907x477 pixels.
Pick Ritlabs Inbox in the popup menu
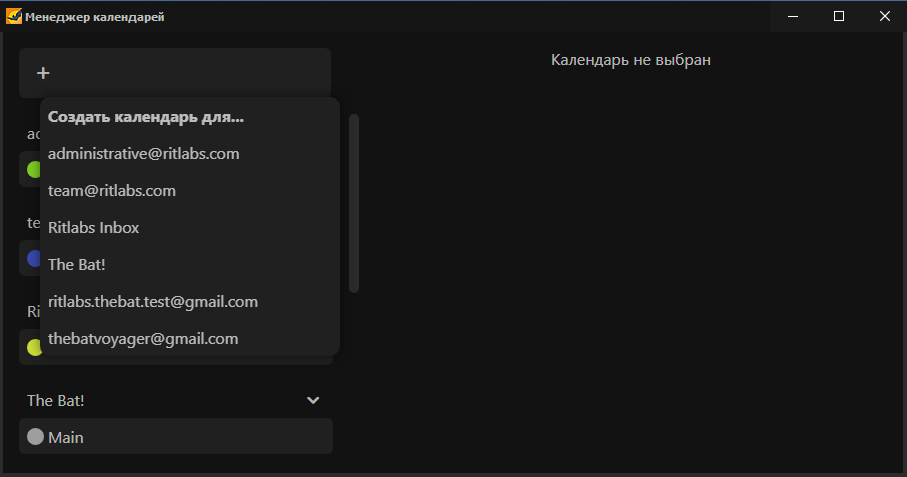[189, 228]
